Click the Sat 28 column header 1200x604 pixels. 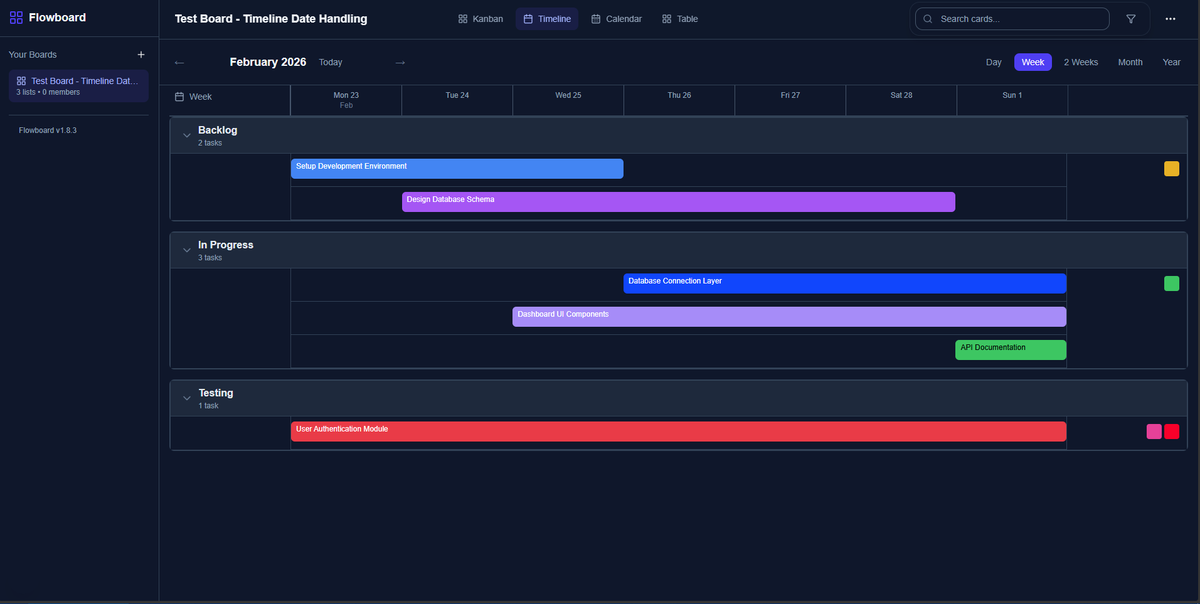click(x=901, y=100)
